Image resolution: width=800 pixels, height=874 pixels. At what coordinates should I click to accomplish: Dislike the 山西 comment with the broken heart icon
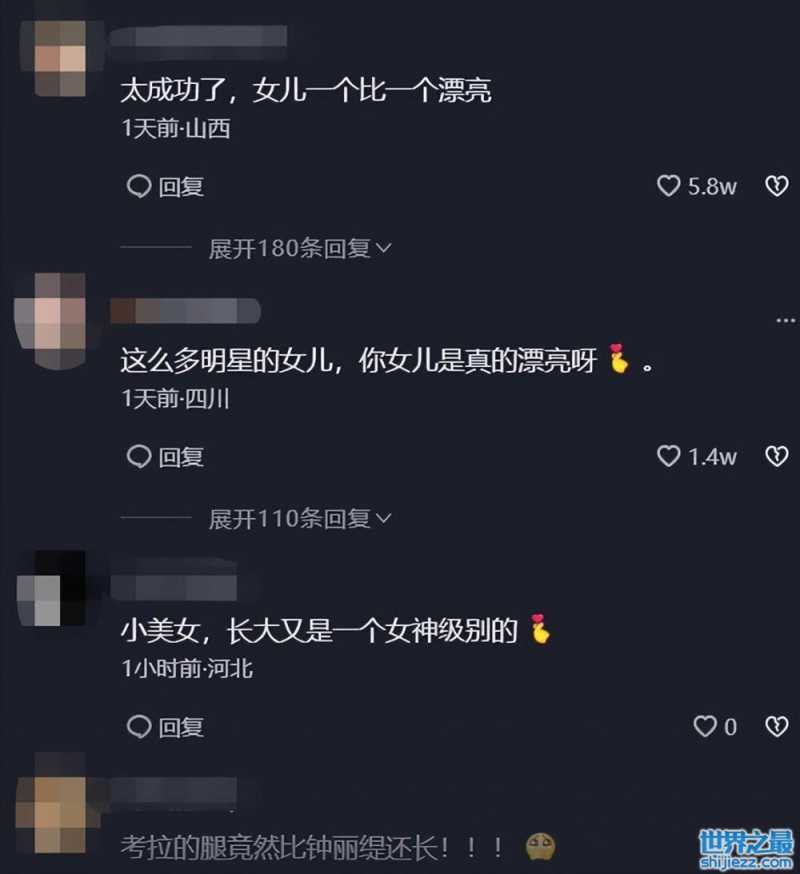777,186
